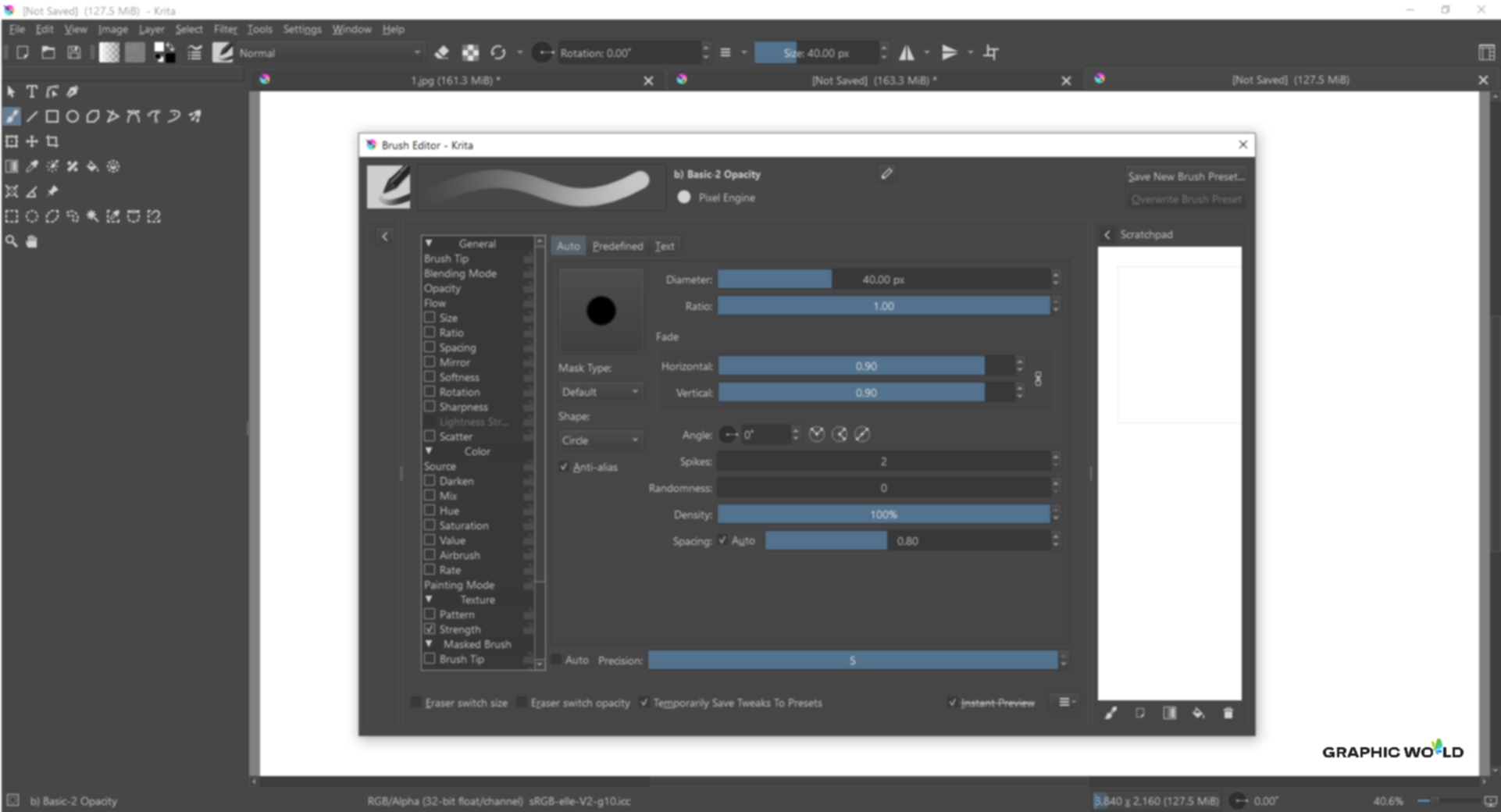This screenshot has height=812, width=1501.
Task: Clear the scratchpad with trash icon
Action: 1228,714
